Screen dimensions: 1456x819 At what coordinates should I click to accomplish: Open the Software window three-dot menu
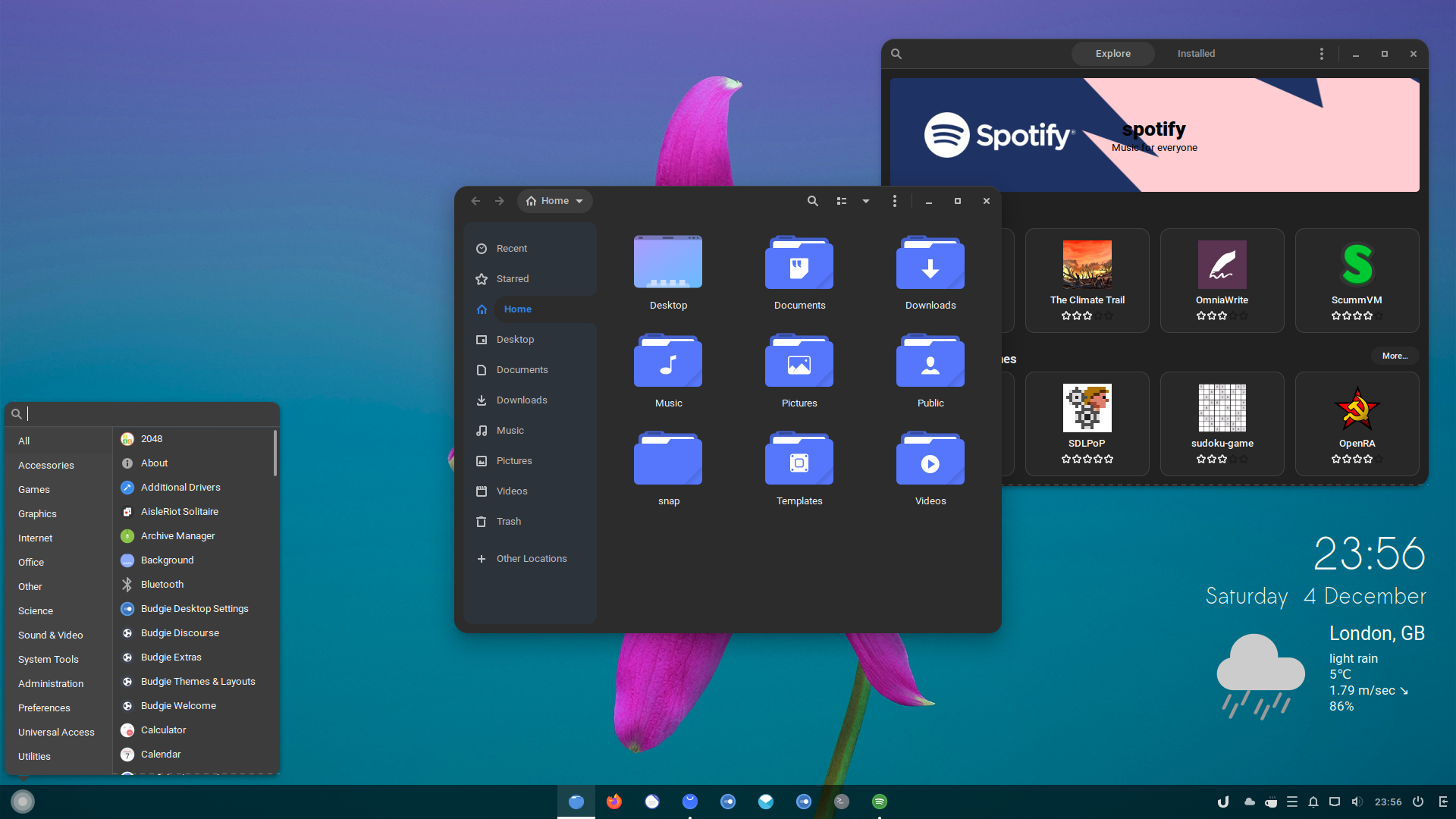coord(1322,54)
